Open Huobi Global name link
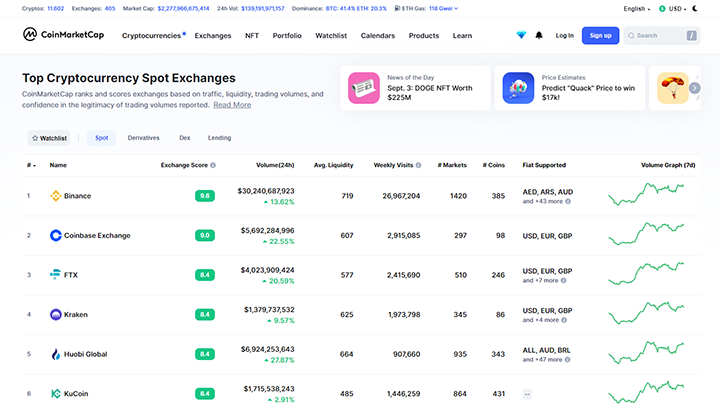 85,354
